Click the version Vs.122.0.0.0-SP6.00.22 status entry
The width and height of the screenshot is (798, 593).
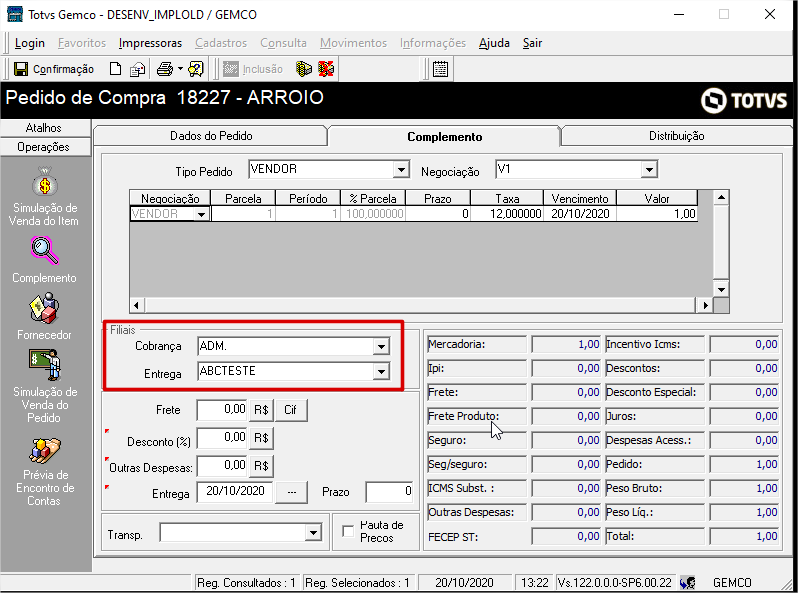(615, 583)
